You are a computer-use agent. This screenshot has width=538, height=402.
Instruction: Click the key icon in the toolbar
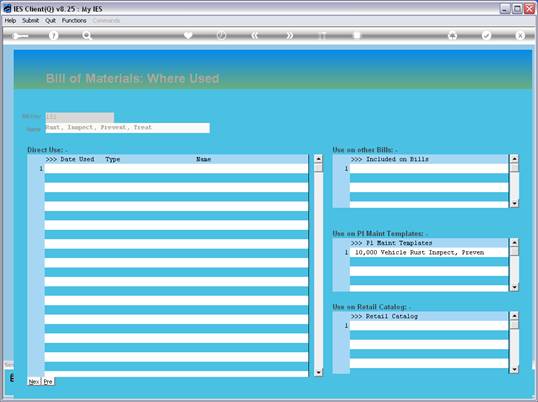tap(20, 36)
